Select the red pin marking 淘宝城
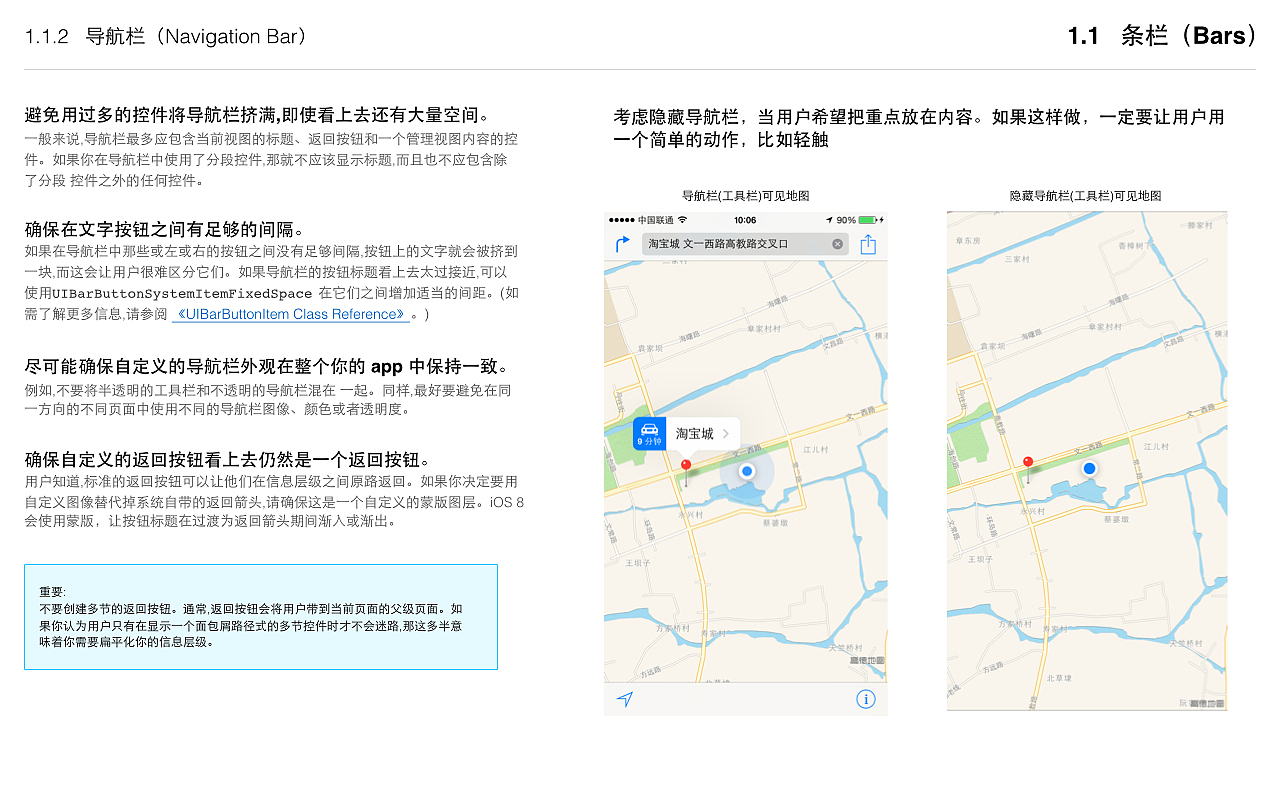The image size is (1280, 800). 686,464
